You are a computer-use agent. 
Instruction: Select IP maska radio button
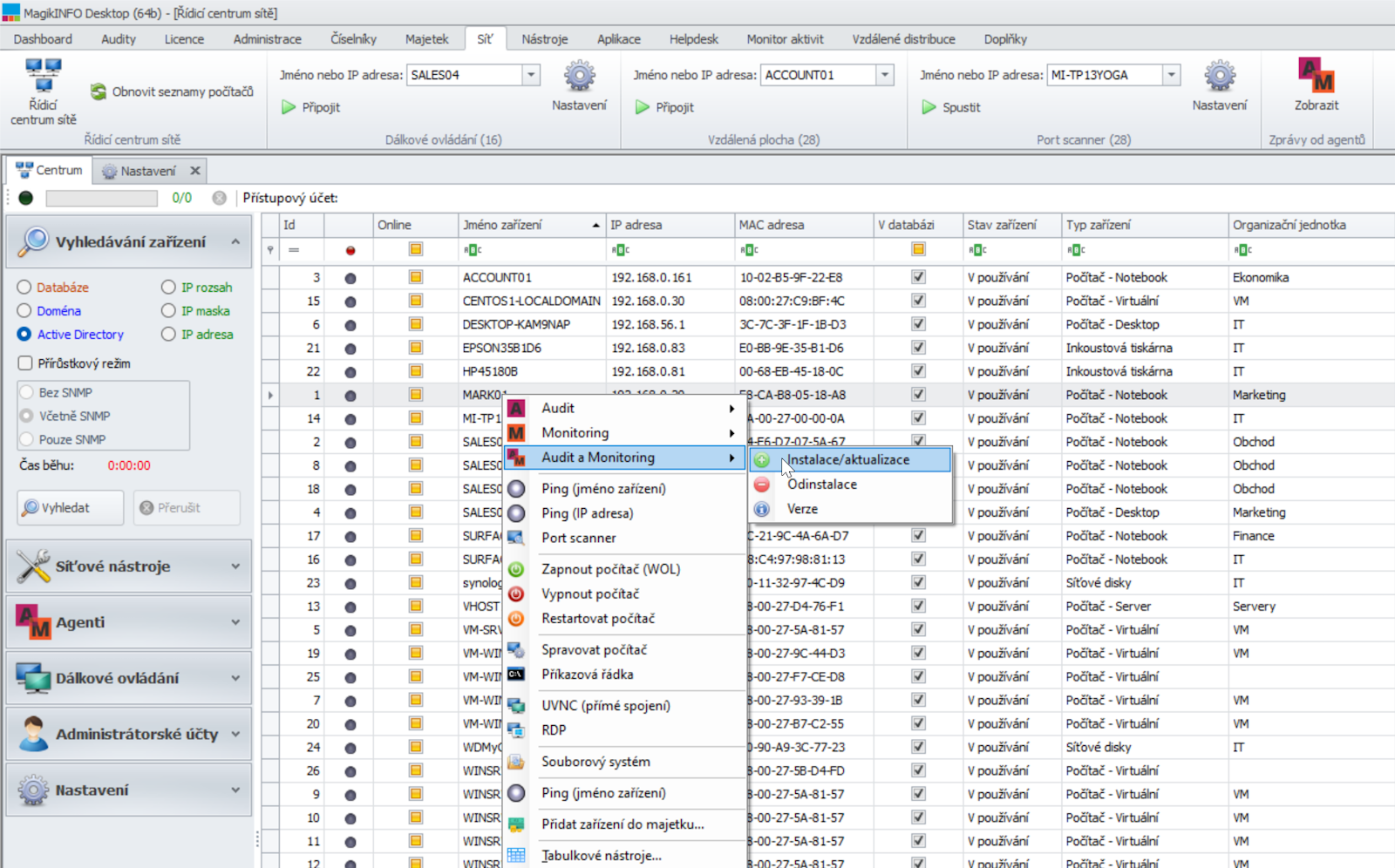[168, 310]
